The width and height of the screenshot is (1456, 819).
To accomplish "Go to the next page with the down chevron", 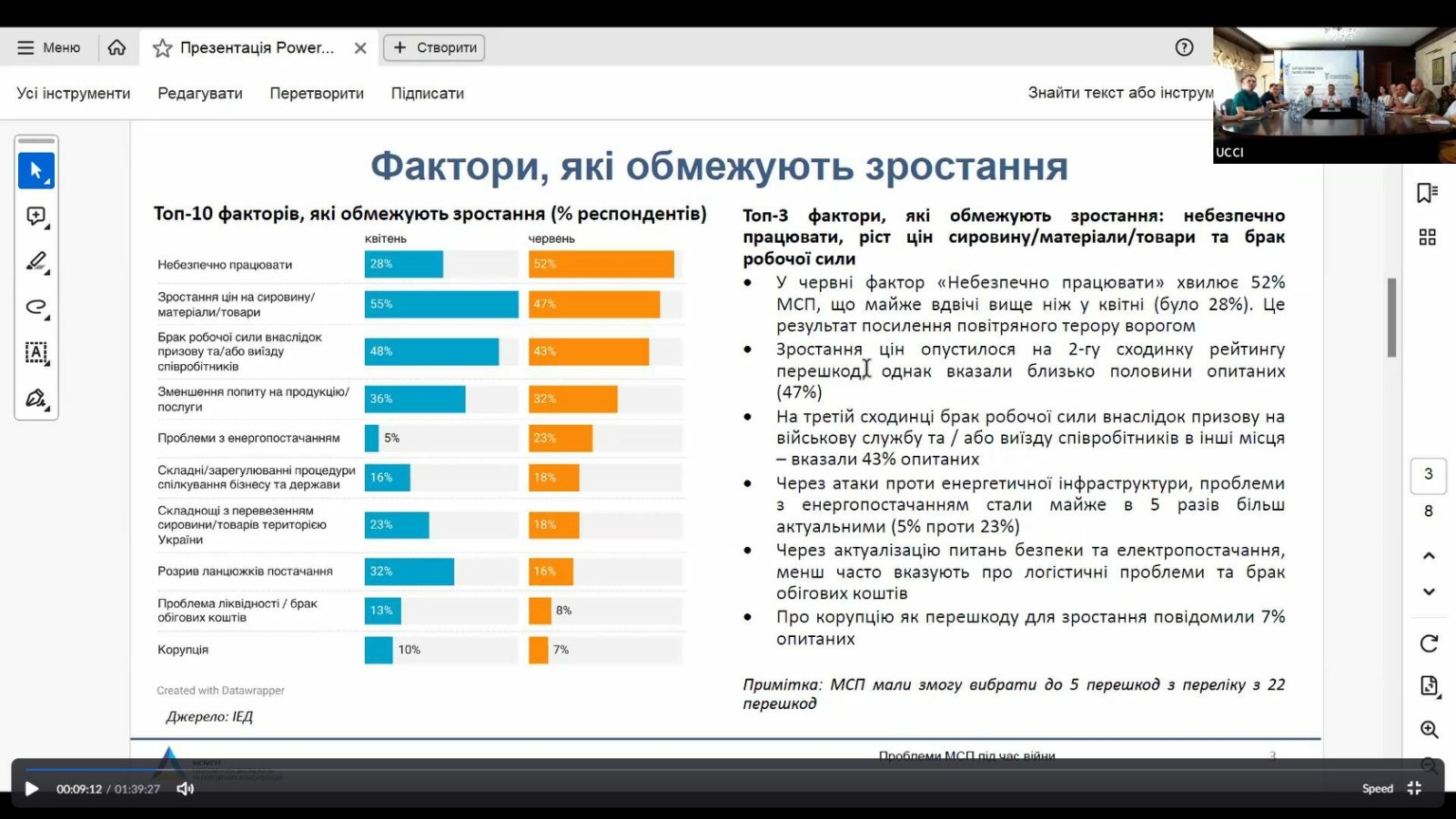I will coord(1429,592).
